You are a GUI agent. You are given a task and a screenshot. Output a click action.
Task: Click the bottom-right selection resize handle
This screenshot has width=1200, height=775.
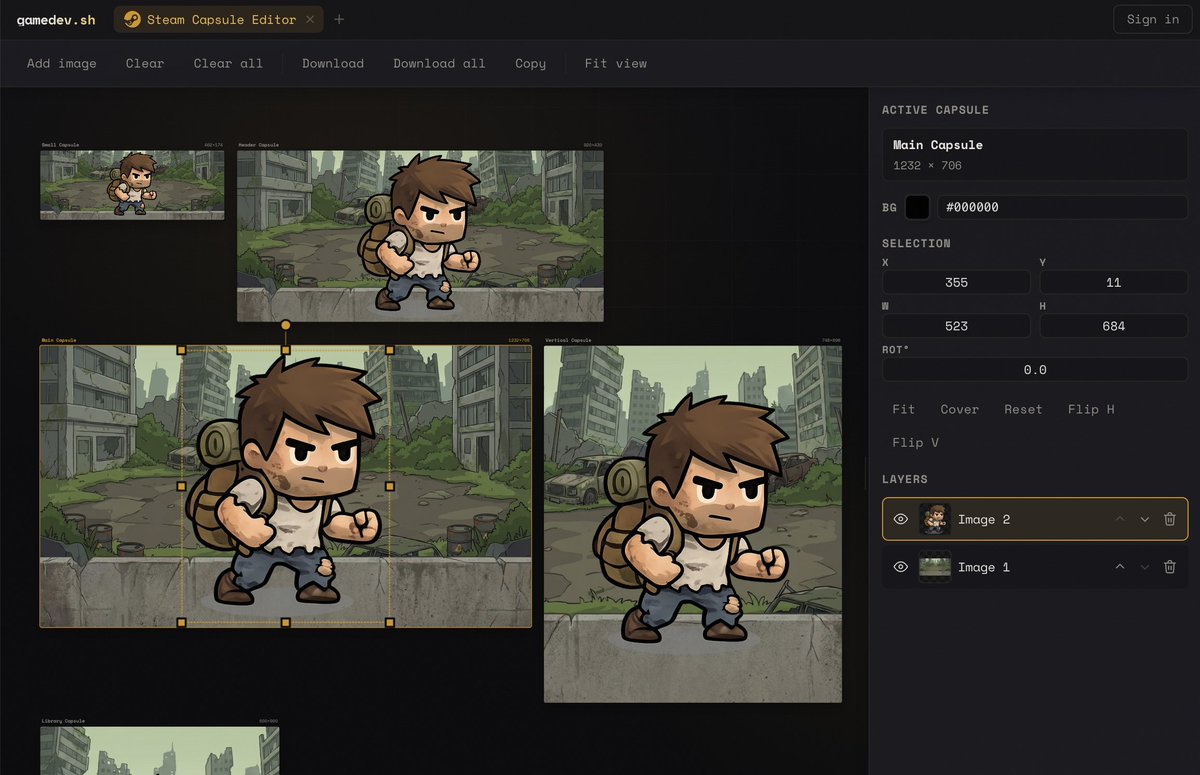[x=390, y=622]
